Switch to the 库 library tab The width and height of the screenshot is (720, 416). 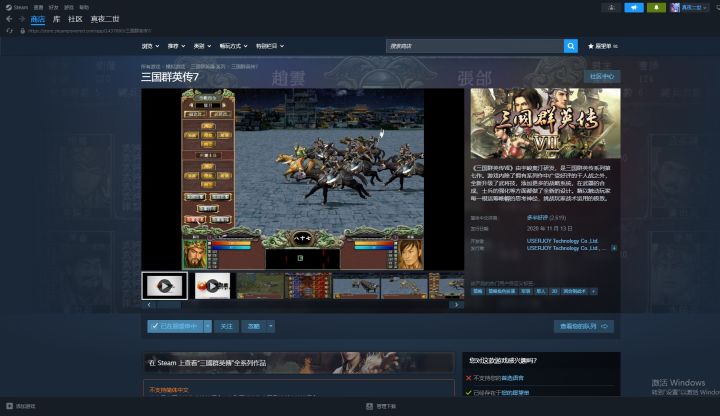pyautogui.click(x=56, y=19)
